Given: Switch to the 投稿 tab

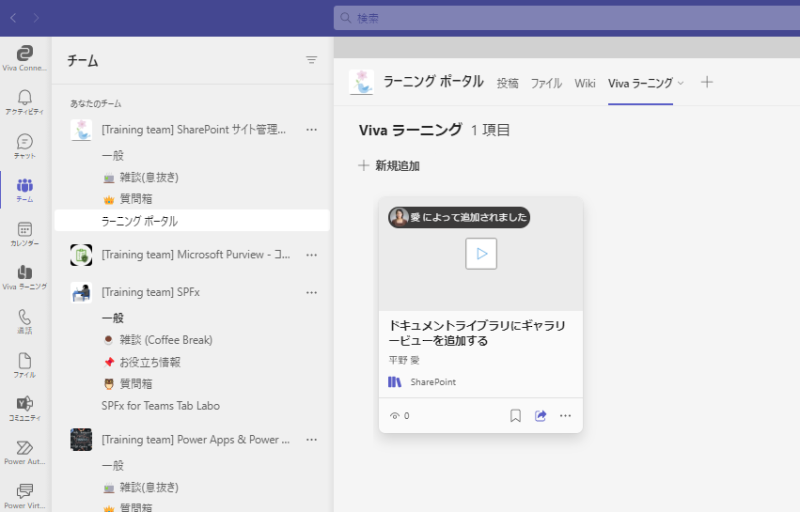Looking at the screenshot, I should pos(508,83).
